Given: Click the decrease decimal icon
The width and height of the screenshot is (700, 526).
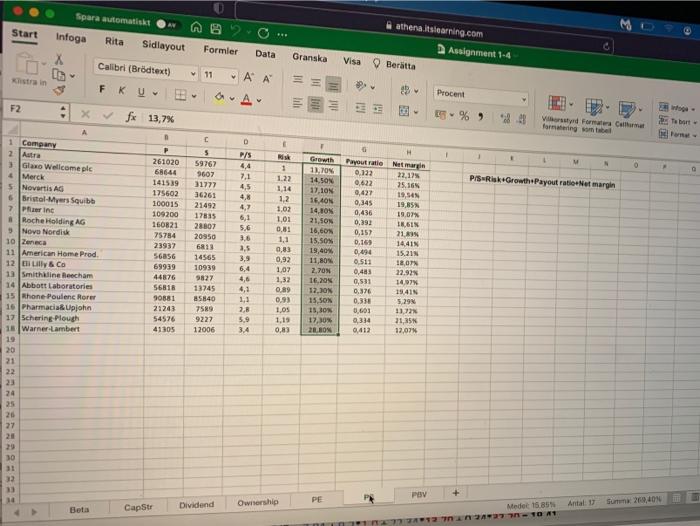Looking at the screenshot, I should [522, 119].
